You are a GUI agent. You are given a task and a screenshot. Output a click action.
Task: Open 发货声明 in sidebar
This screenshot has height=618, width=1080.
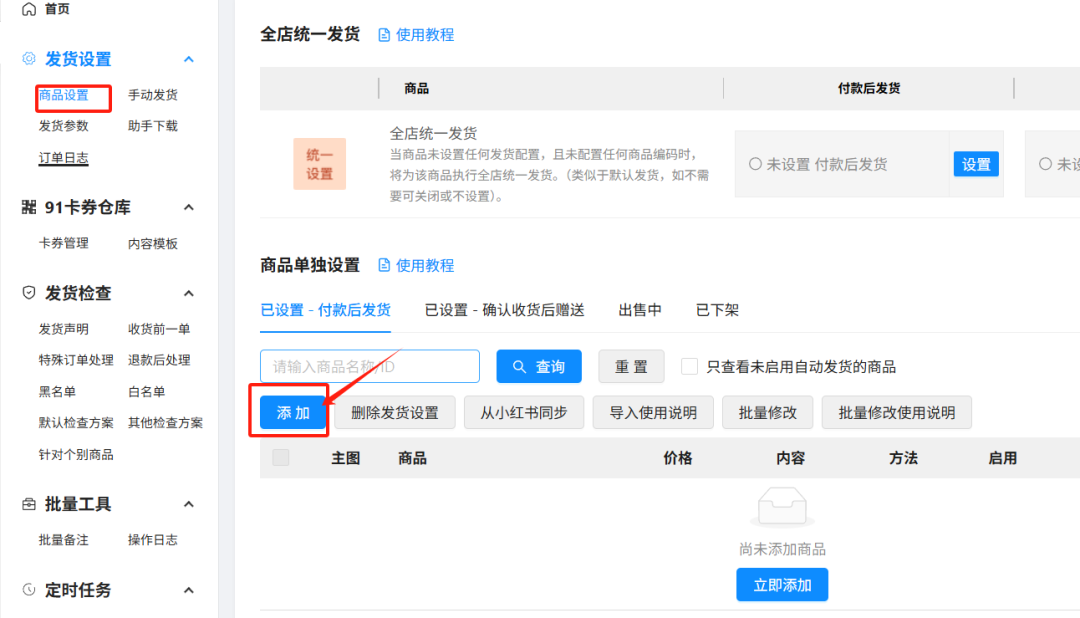pyautogui.click(x=63, y=329)
